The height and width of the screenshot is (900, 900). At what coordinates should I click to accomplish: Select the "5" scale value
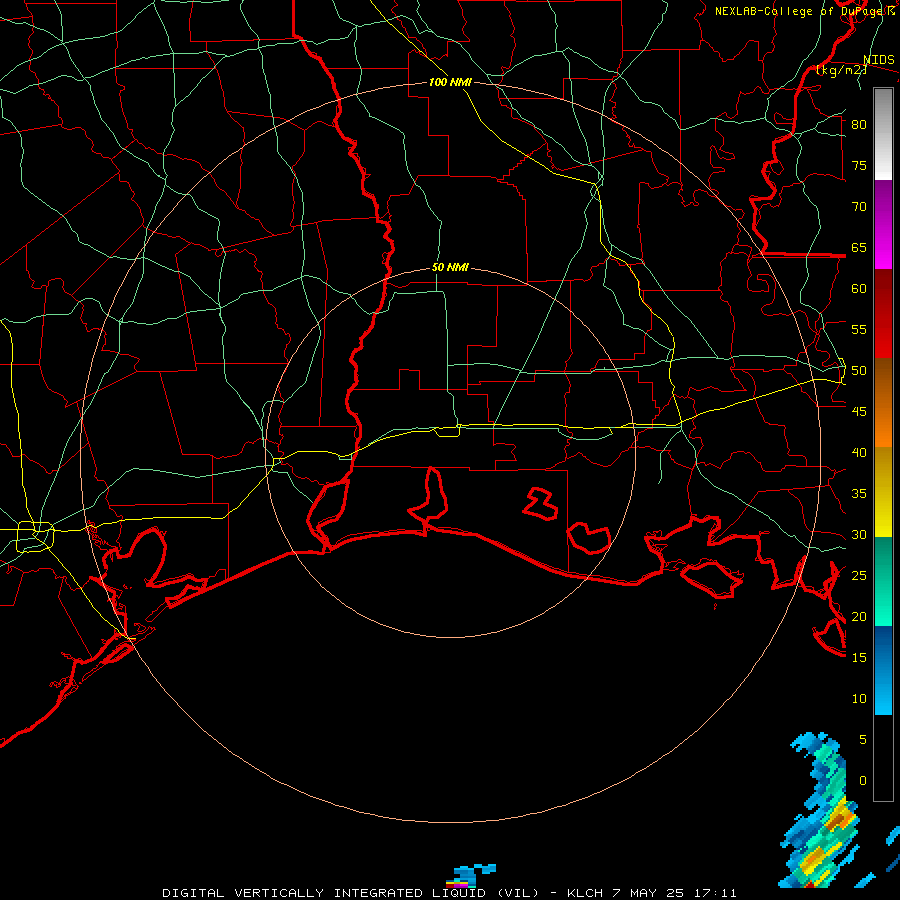pyautogui.click(x=863, y=740)
